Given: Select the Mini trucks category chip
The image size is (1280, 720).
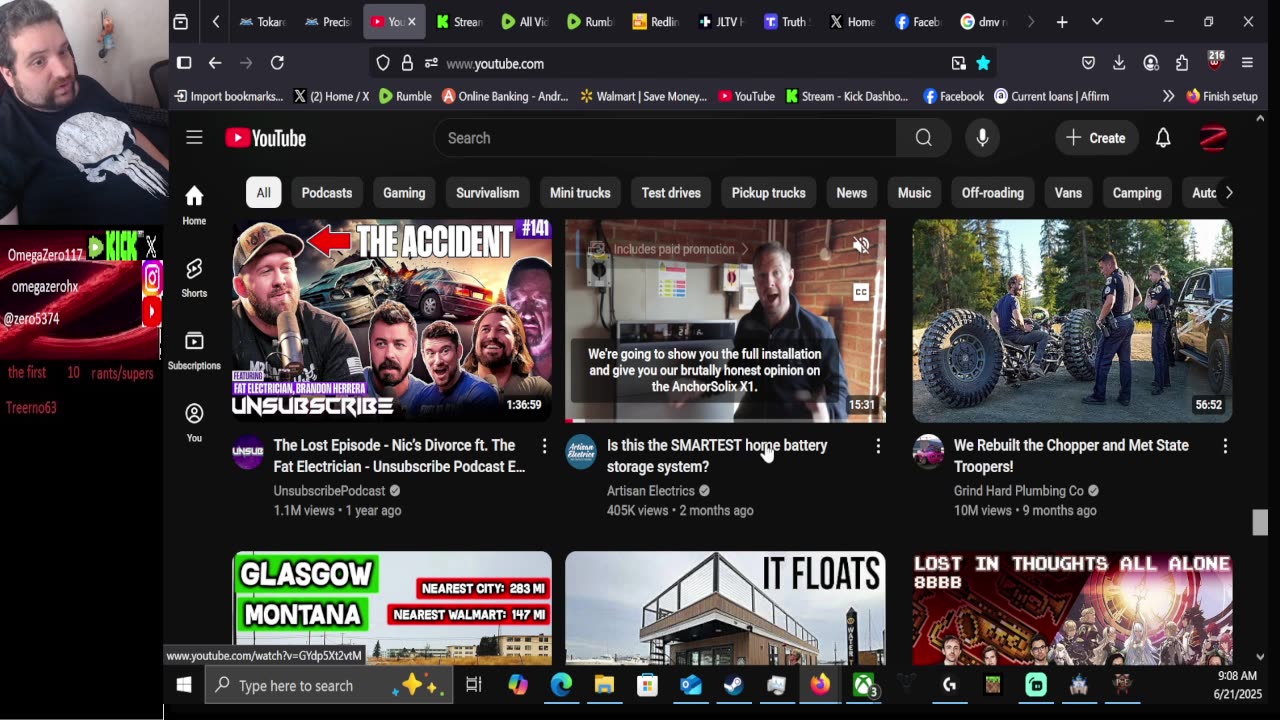Looking at the screenshot, I should [580, 193].
